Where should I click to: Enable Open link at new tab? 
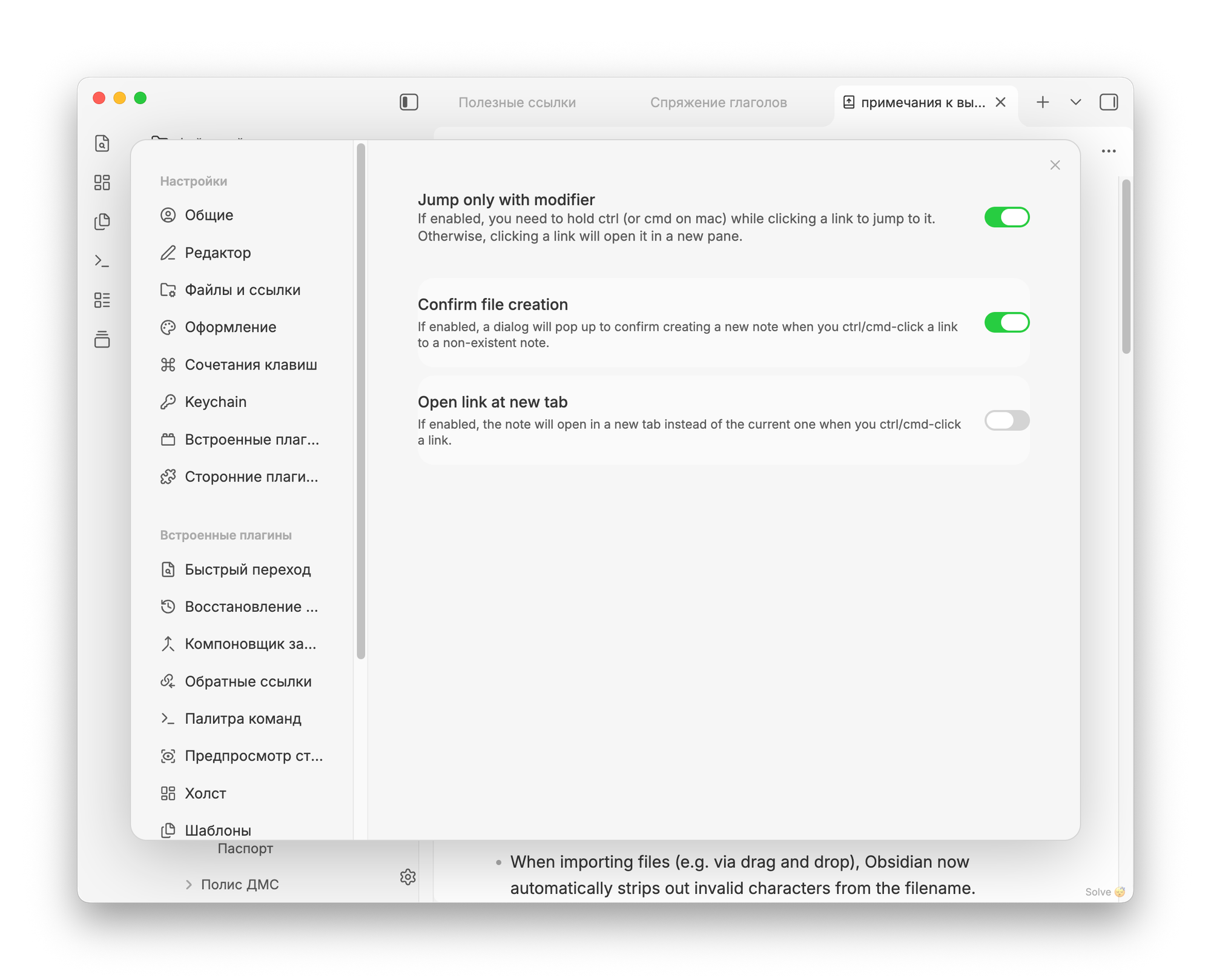(x=1006, y=420)
